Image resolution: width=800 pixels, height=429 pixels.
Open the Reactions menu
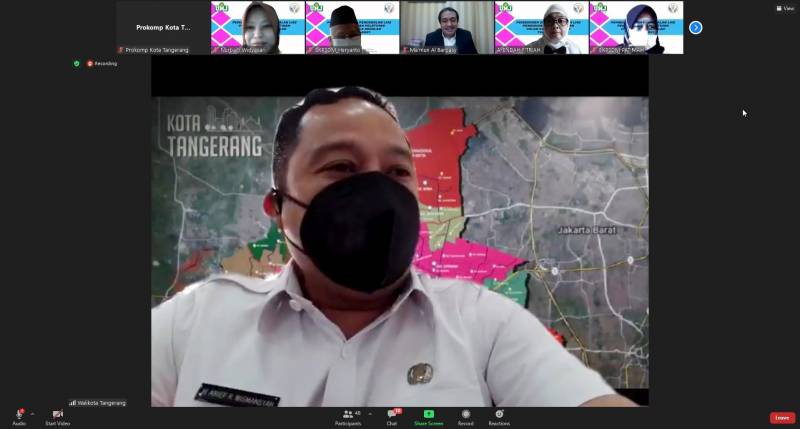(x=499, y=417)
